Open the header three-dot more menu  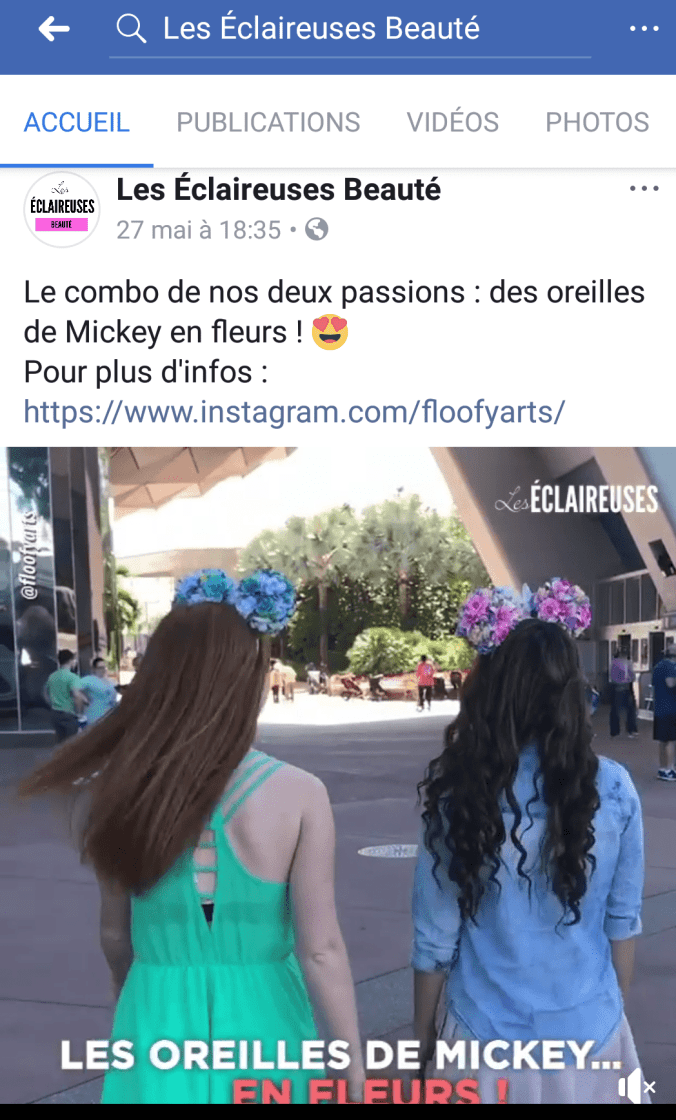[644, 29]
